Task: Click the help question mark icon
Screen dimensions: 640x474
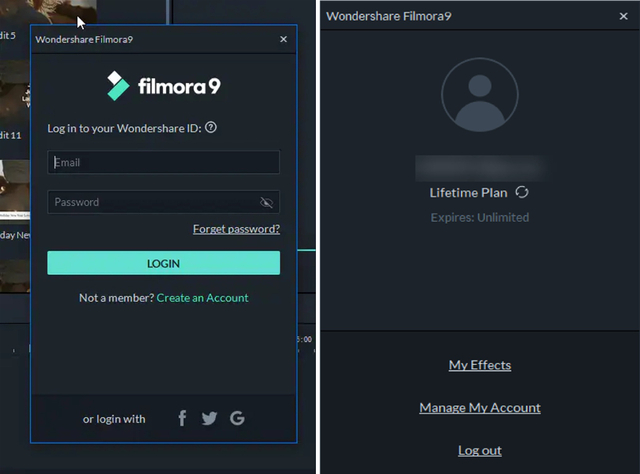Action: [x=211, y=128]
